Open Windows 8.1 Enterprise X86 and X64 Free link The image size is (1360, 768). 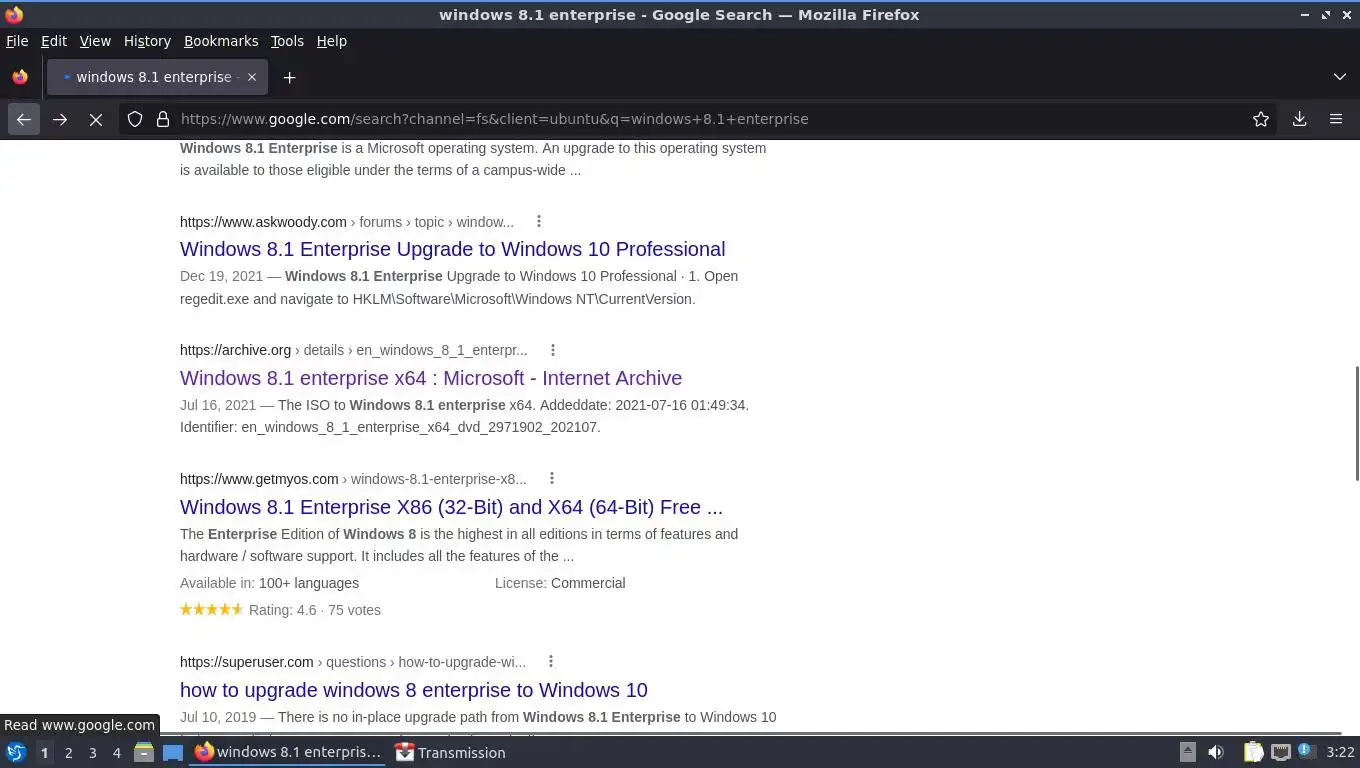451,507
